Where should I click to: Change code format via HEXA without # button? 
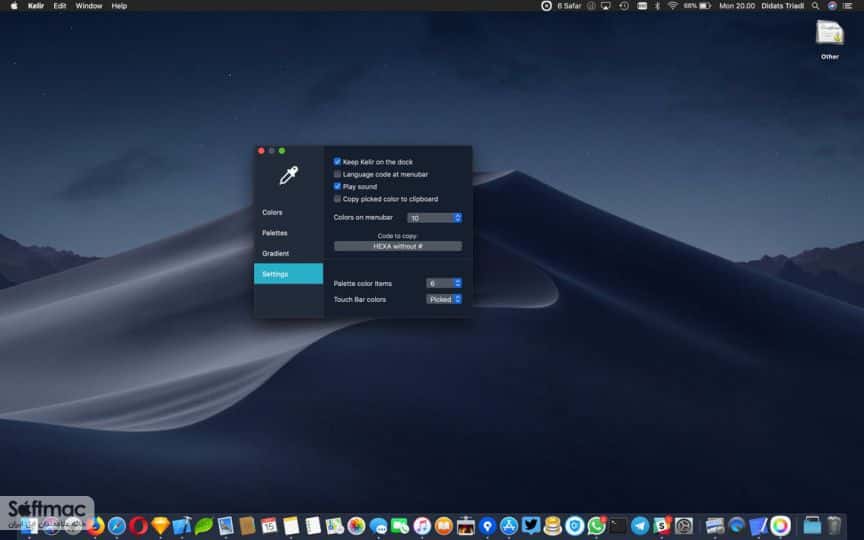coord(398,246)
